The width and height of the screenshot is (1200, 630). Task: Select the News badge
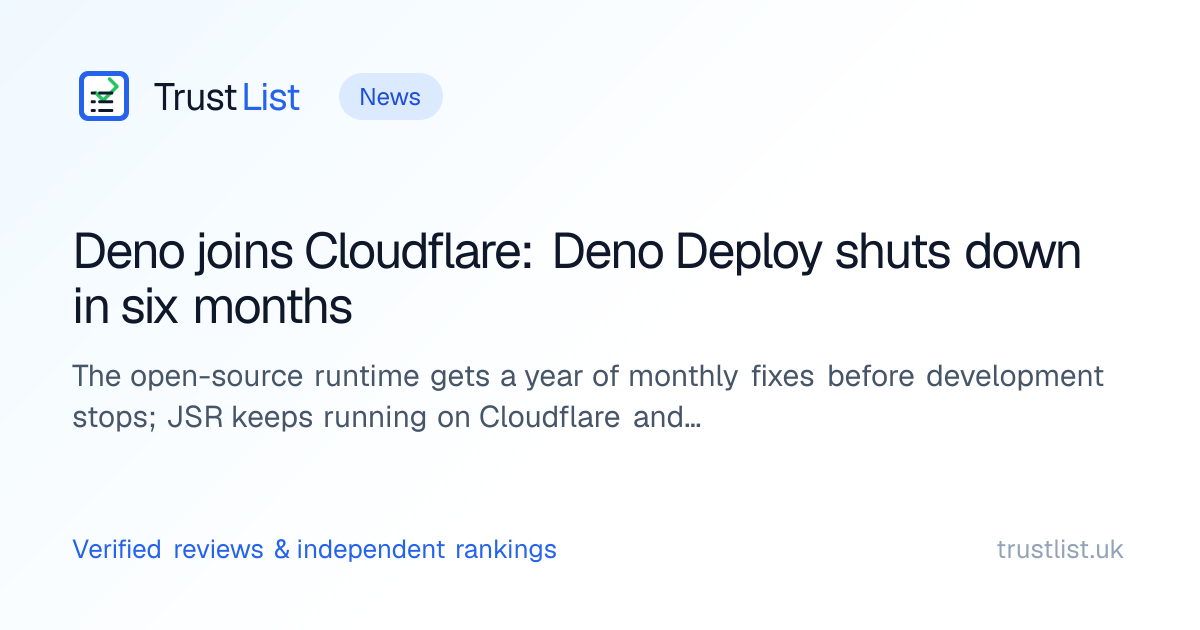(x=390, y=97)
